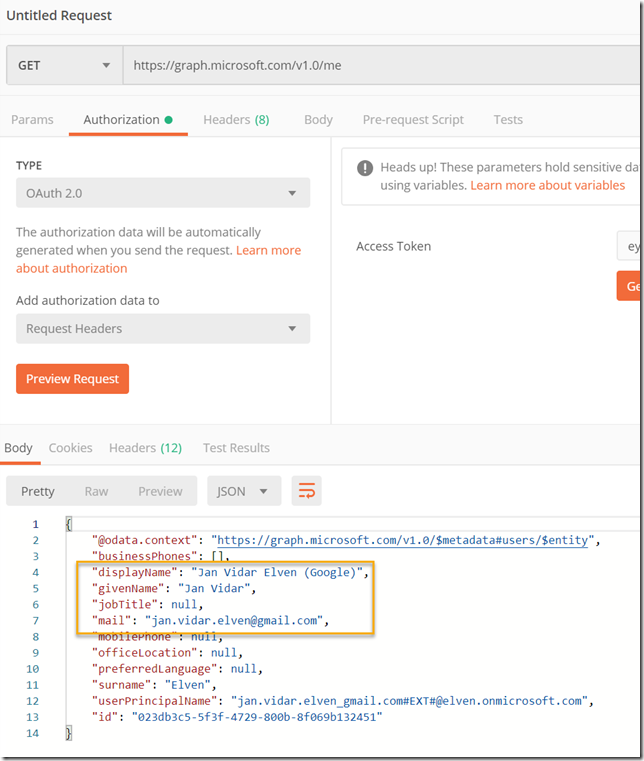The width and height of the screenshot is (644, 761).
Task: Click the "@odata.context" key on line 2
Action: 145,540
